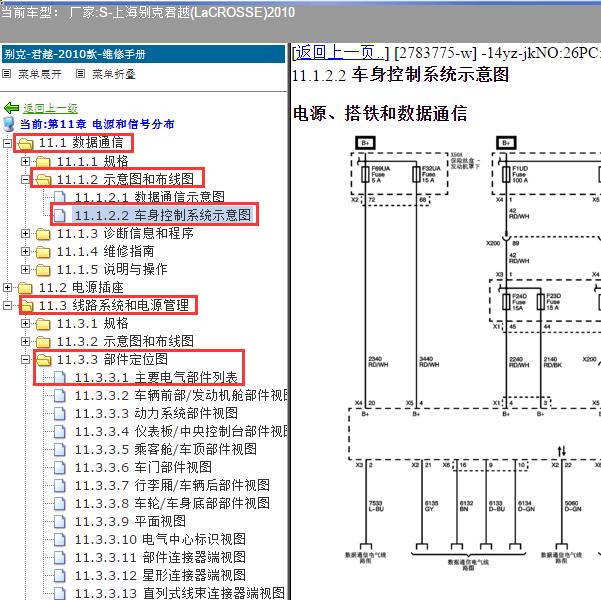The image size is (601, 600).
Task: Click page icon of 11.3.3.6 车门部件视图
Action: 60,468
